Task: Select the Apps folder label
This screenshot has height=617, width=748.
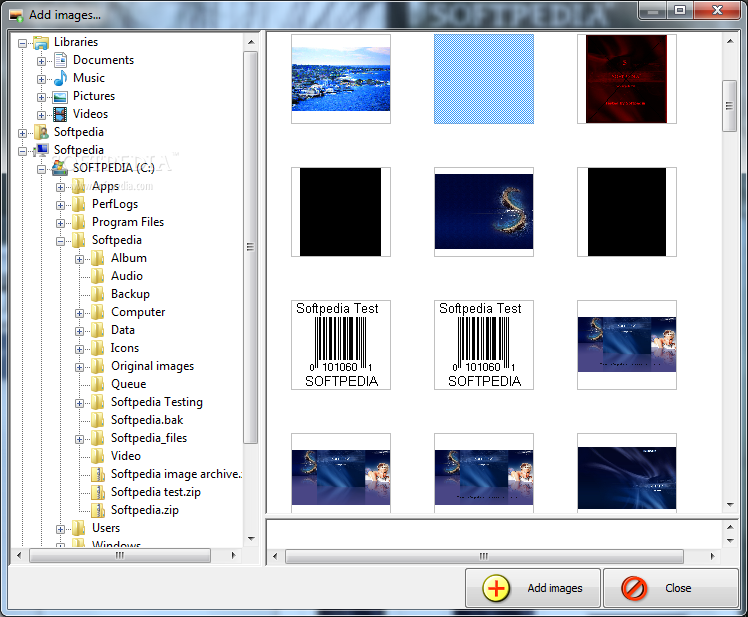Action: [x=105, y=186]
